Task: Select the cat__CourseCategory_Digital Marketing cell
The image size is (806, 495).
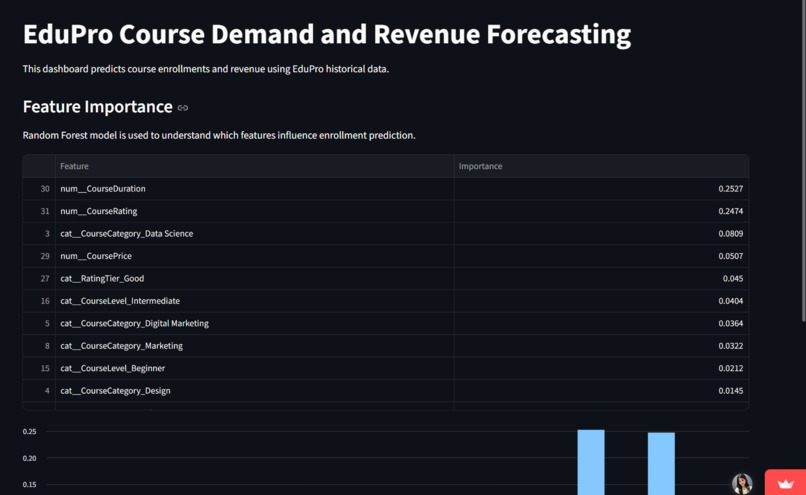Action: [254, 323]
